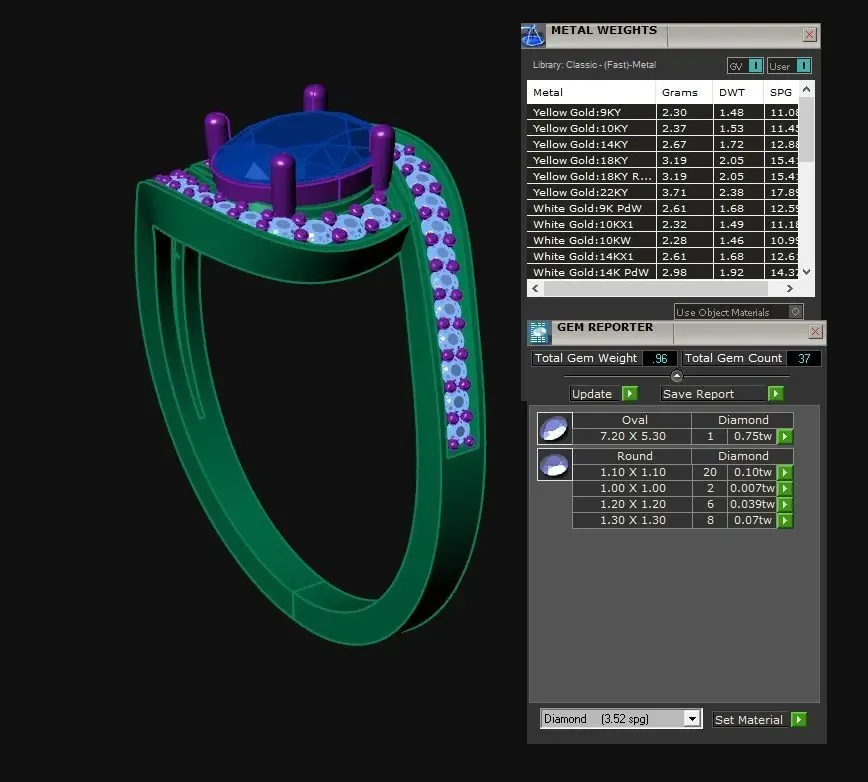Viewport: 868px width, 782px height.
Task: Select the Yellow Gold:14KY row
Action: tap(663, 144)
